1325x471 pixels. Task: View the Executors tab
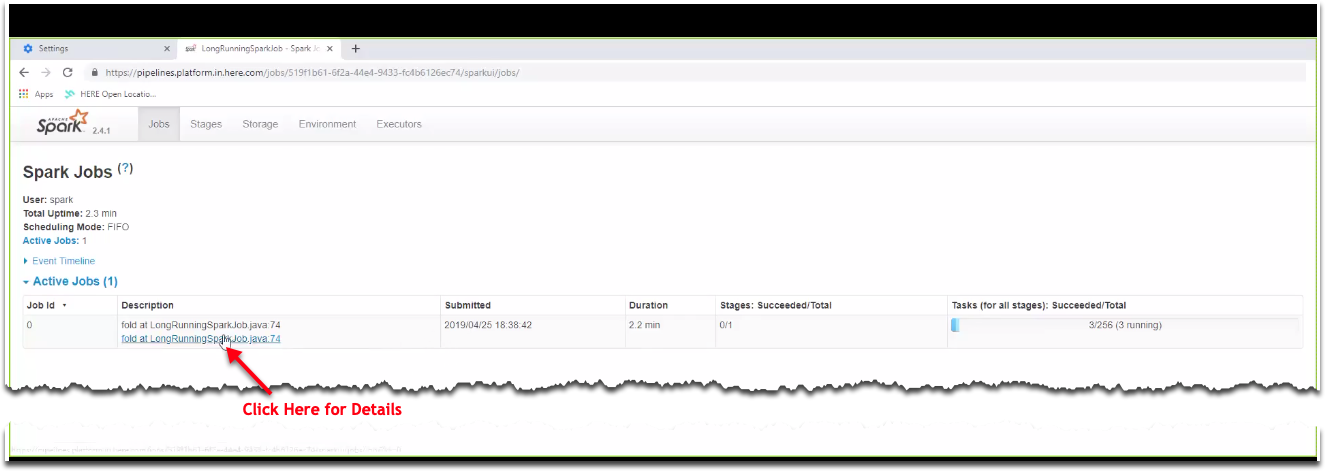(x=399, y=124)
